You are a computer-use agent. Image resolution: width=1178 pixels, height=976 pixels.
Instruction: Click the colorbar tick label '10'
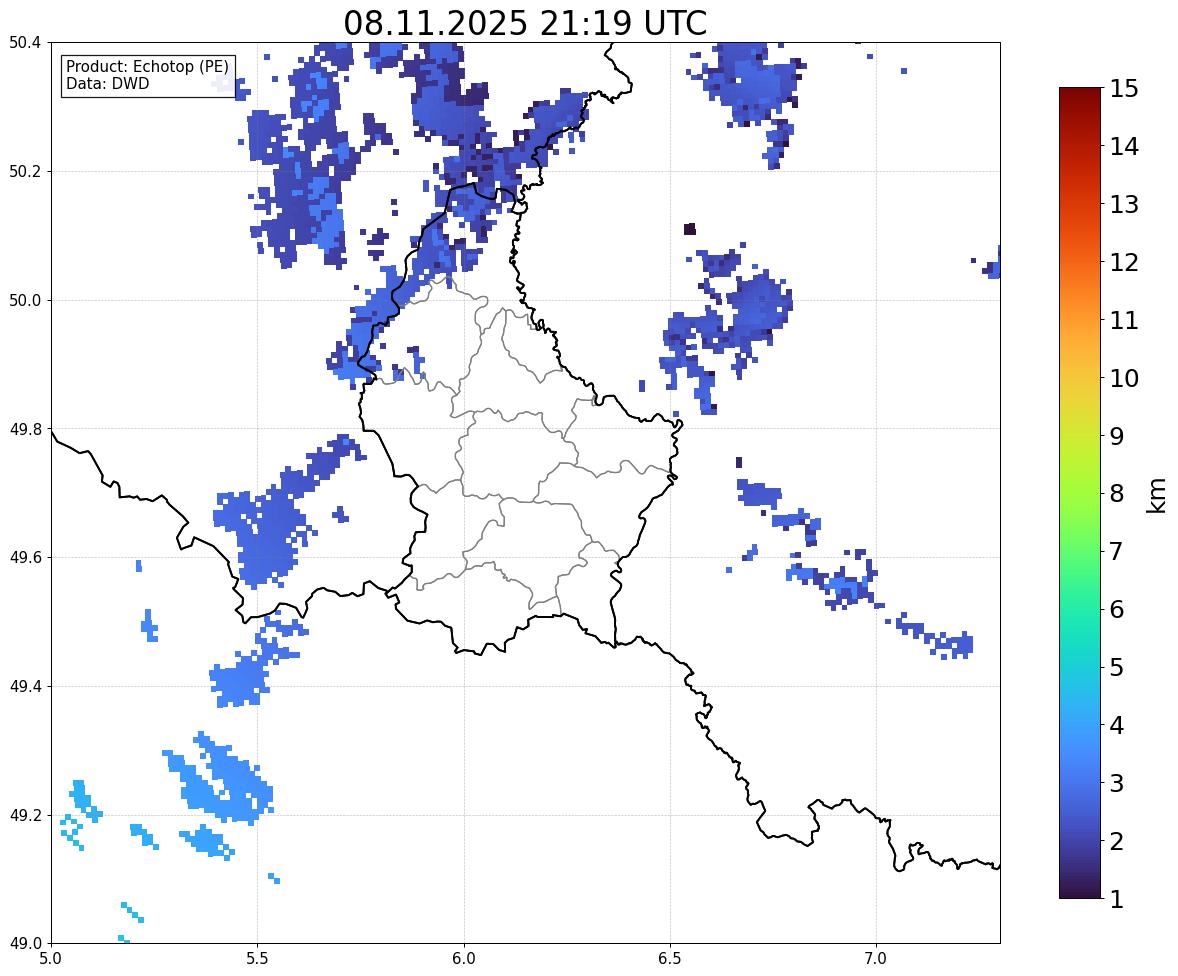[x=1124, y=378]
